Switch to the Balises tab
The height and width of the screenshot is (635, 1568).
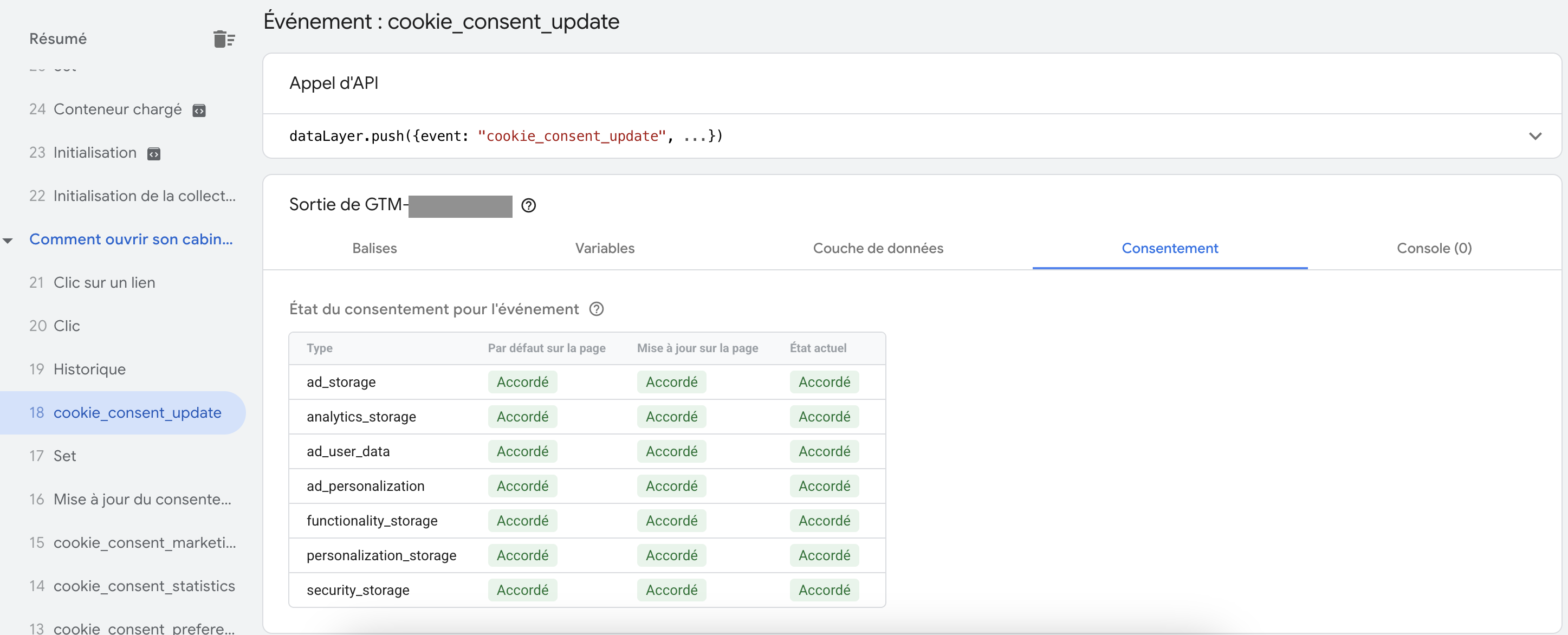pos(374,248)
